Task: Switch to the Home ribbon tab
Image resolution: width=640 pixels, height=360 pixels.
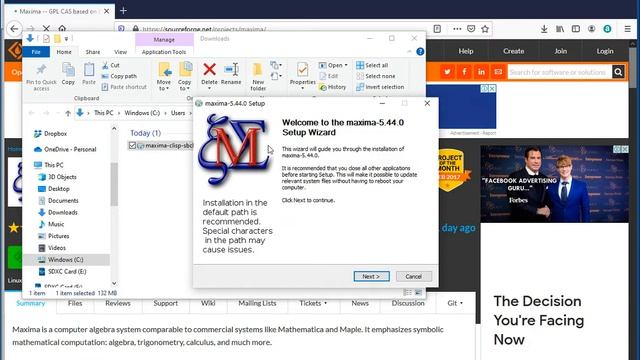Action: 64,52
